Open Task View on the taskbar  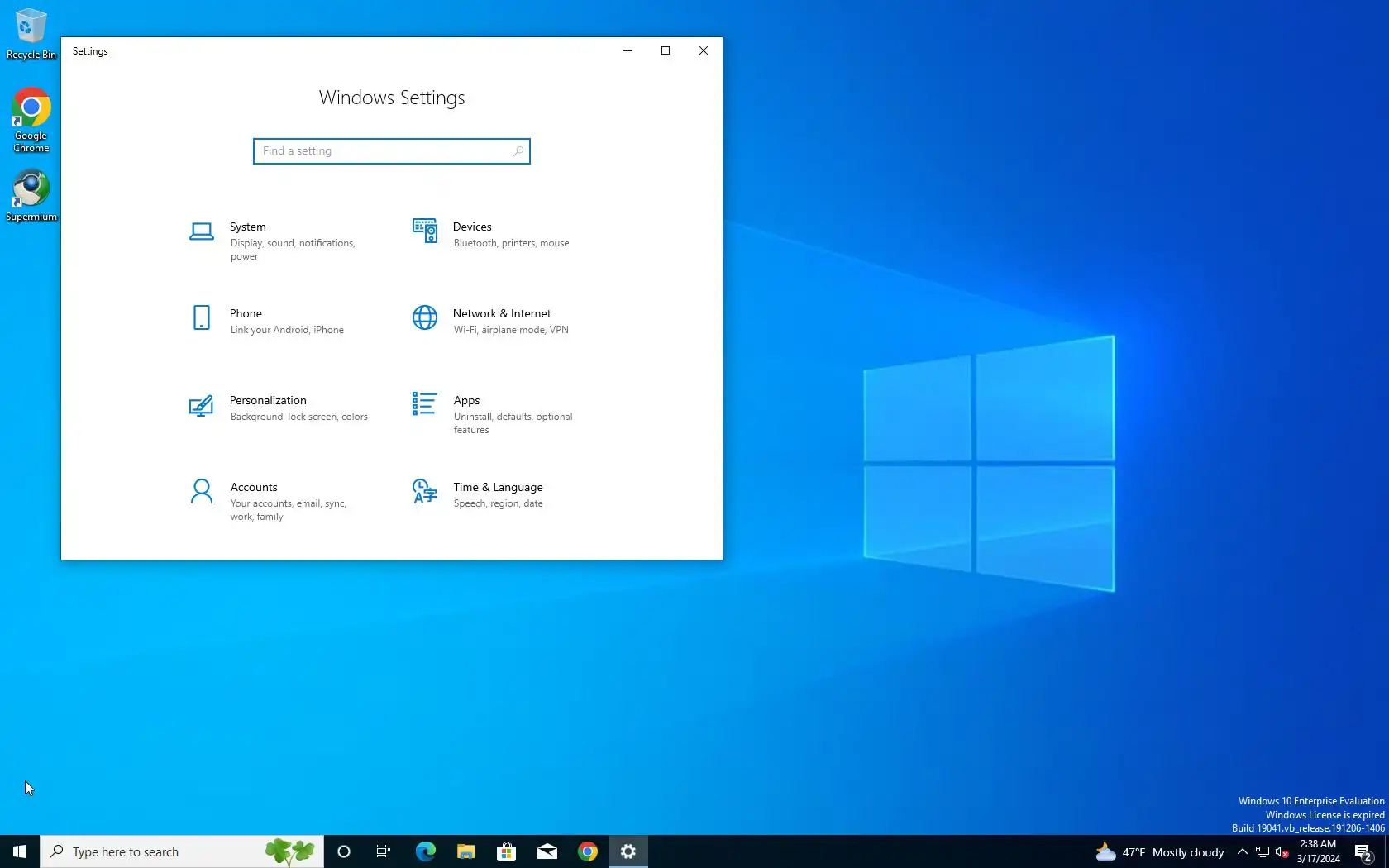384,851
